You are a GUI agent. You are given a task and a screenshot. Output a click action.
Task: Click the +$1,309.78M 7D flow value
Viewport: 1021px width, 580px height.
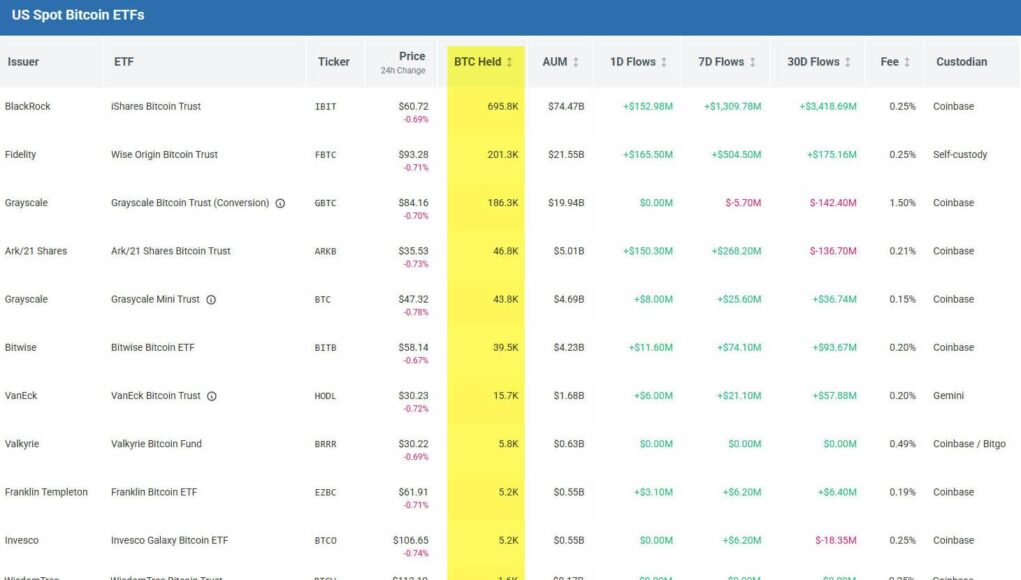733,106
